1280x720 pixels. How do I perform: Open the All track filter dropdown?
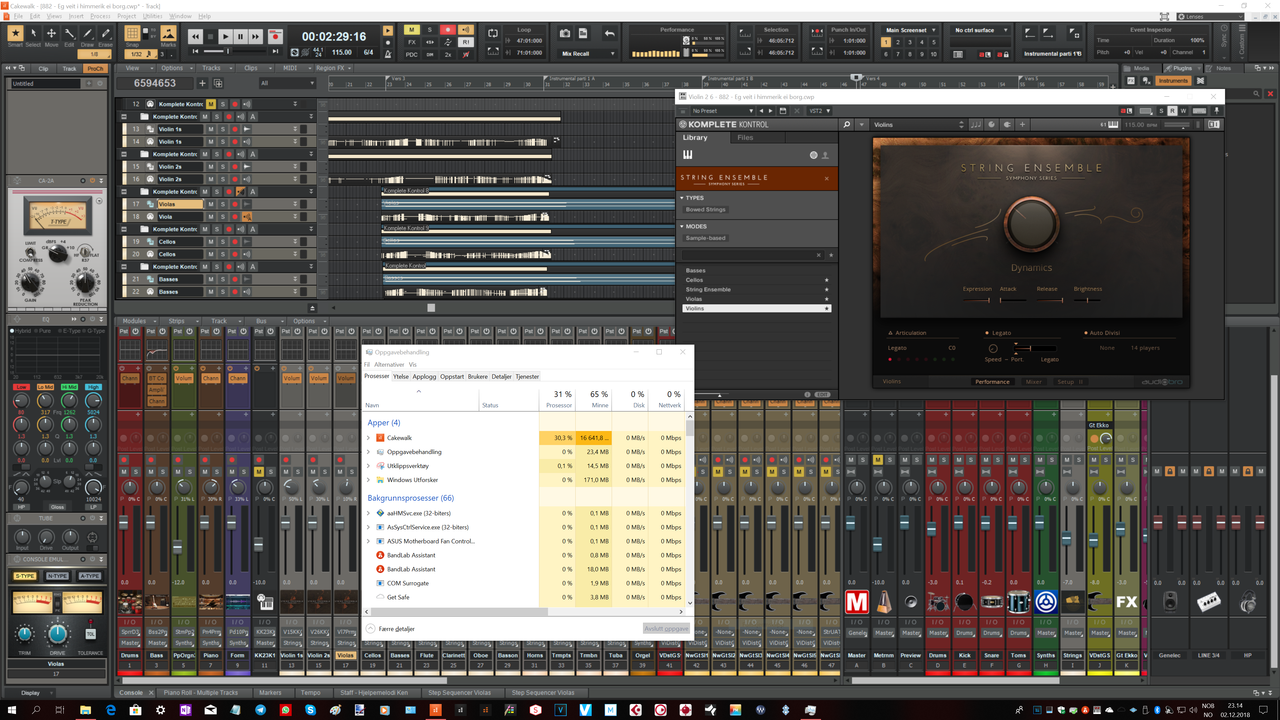pos(286,83)
